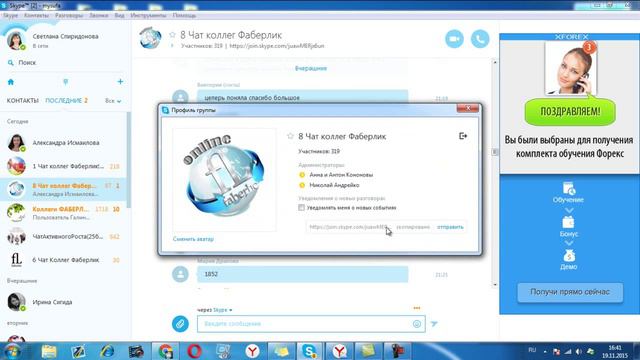This screenshot has width=640, height=360.
Task: Click the chat scrollbar up arrow
Action: click(x=495, y=62)
